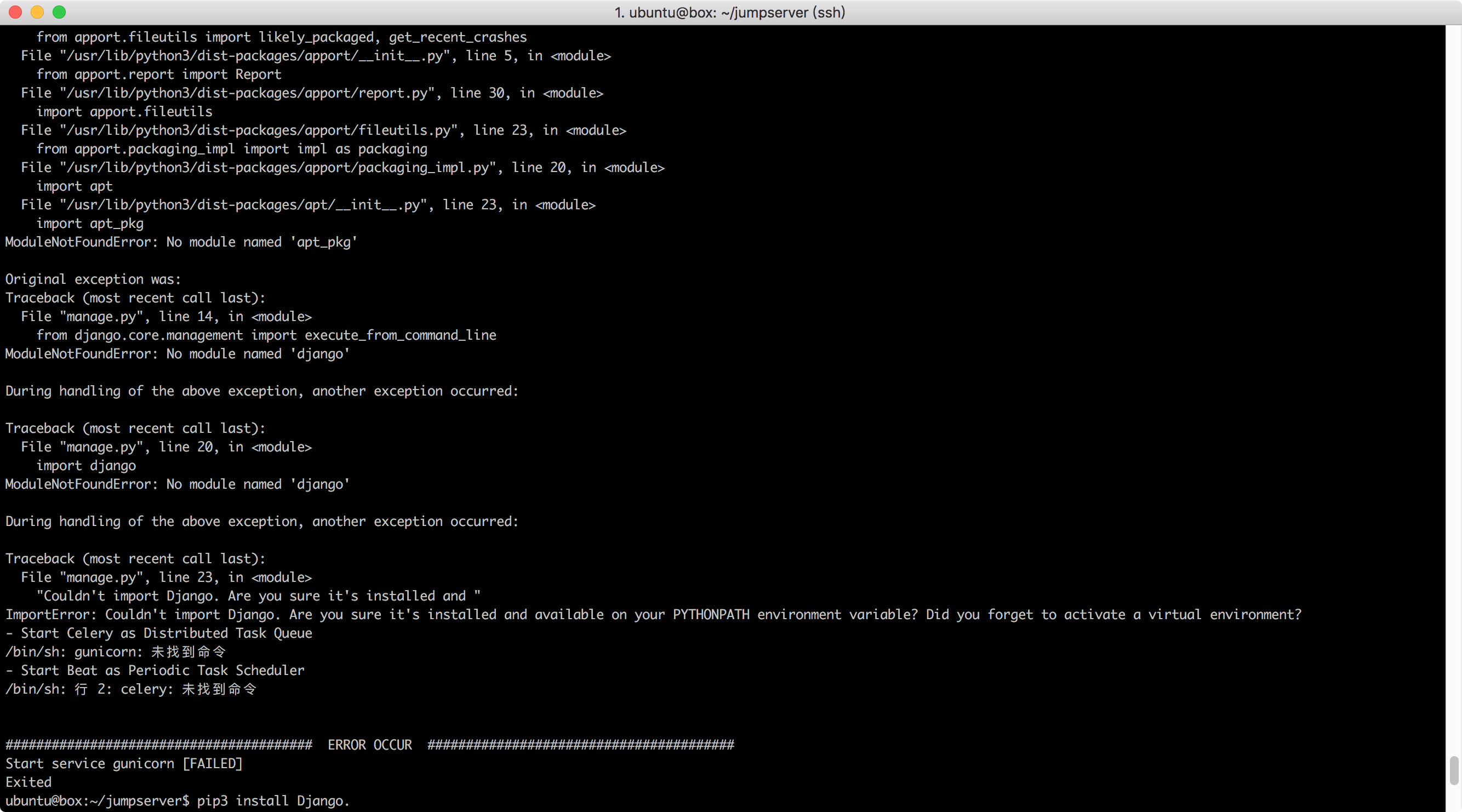Image resolution: width=1462 pixels, height=812 pixels.
Task: Click the green fullscreen window button
Action: [x=59, y=12]
